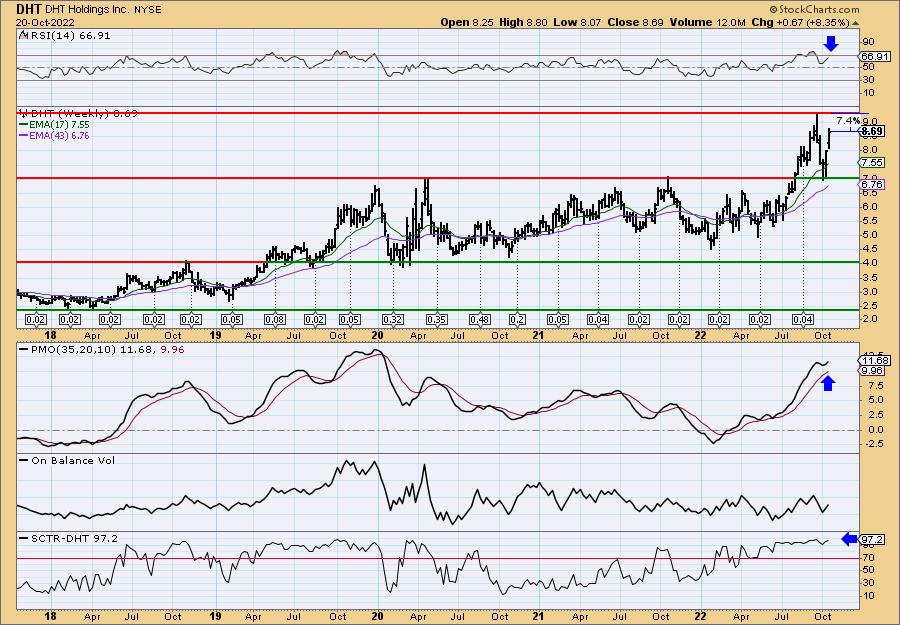
Task: Open the StockCharts.com attribution text
Action: (x=814, y=9)
